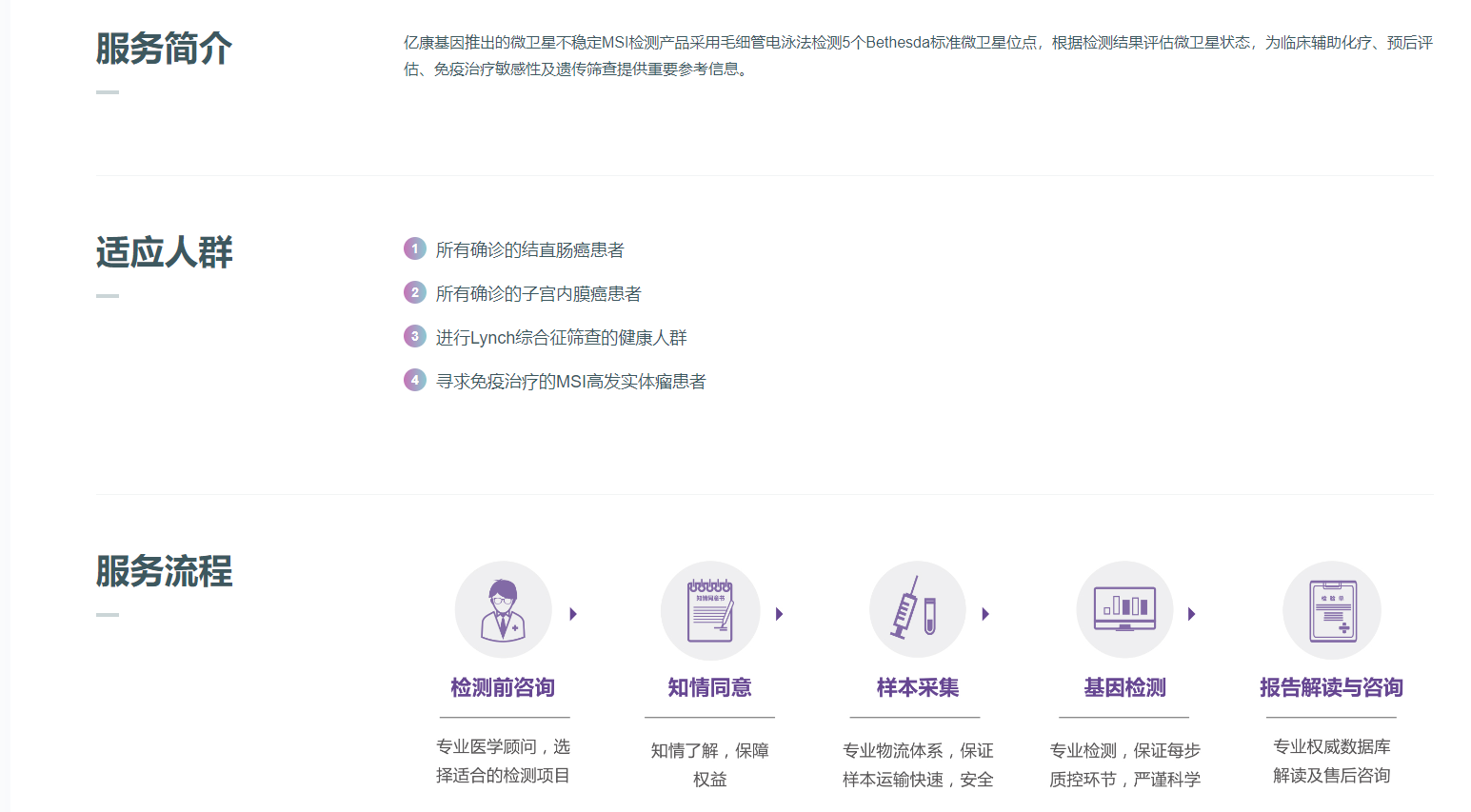This screenshot has height=812, width=1471.
Task: Select the 知情同意 step title
Action: [710, 687]
